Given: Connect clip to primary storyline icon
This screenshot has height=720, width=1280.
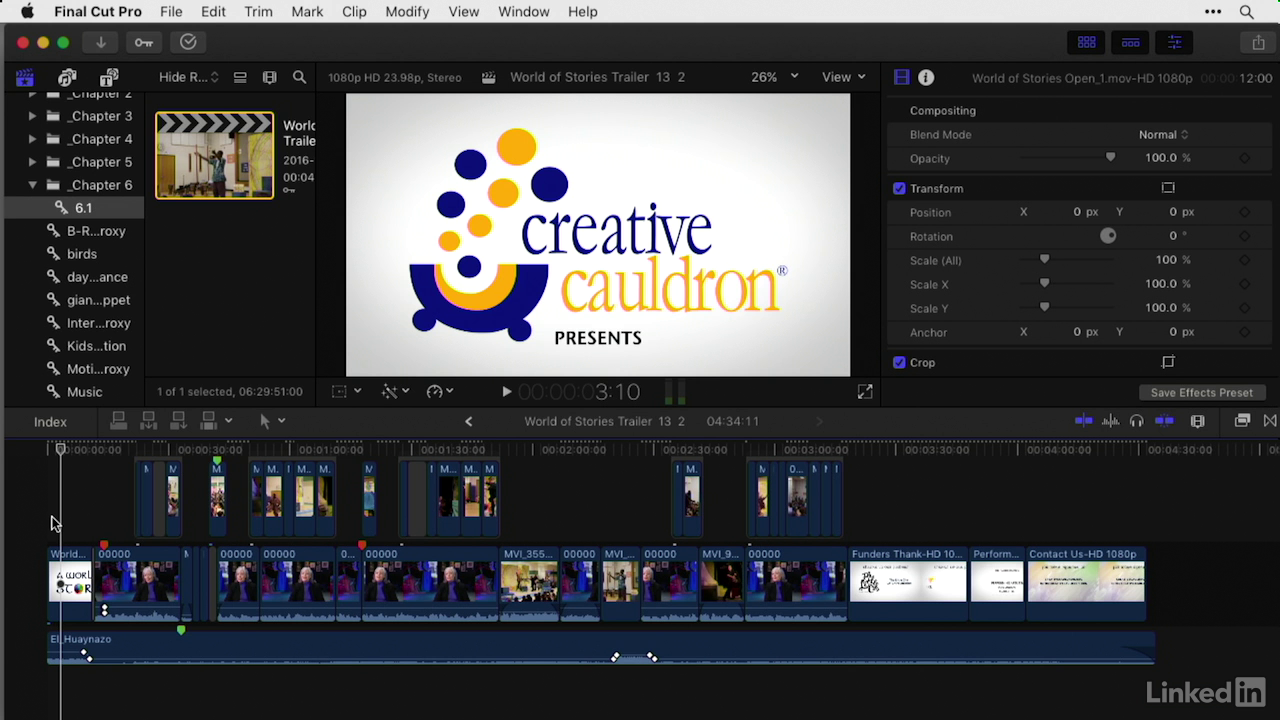Looking at the screenshot, I should click(118, 421).
